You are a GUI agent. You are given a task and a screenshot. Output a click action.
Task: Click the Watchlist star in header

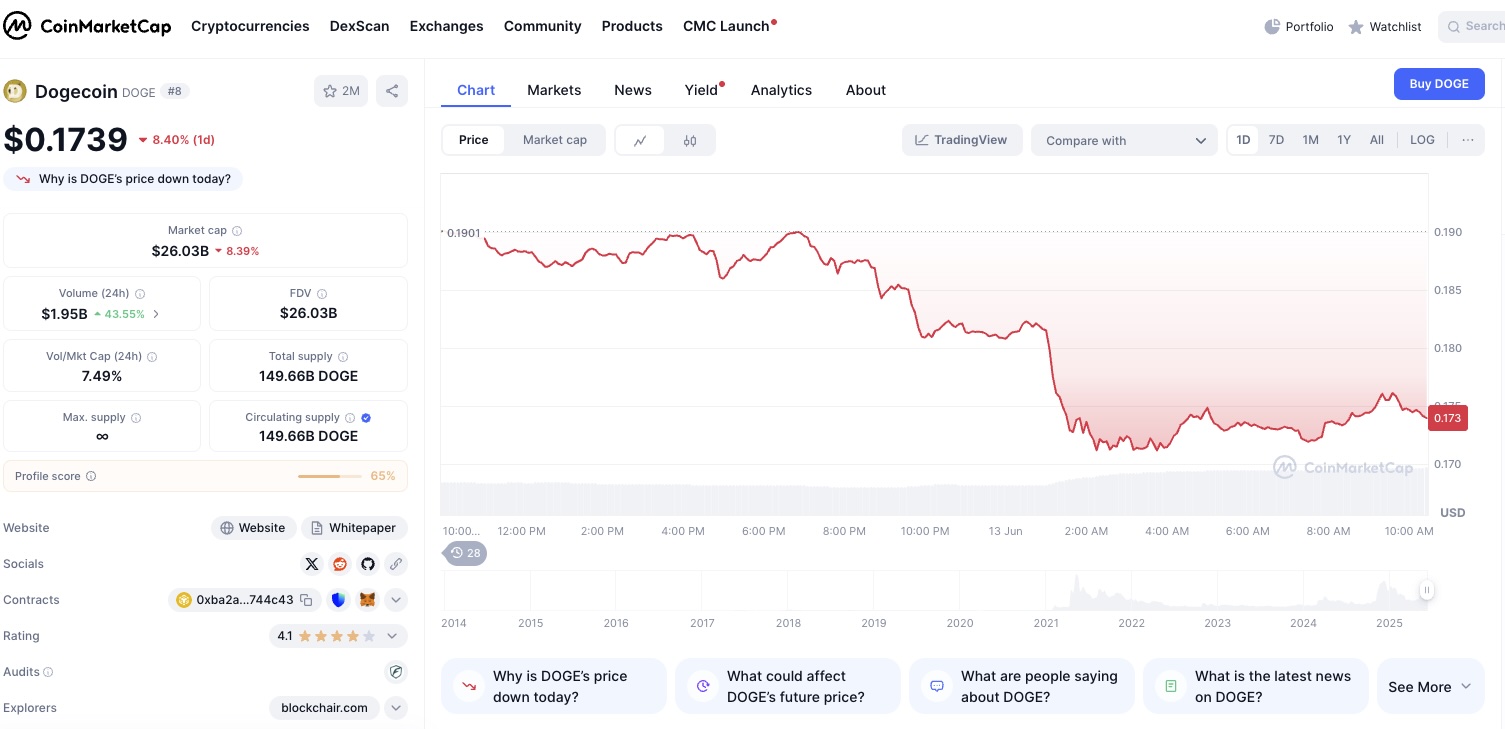[x=1356, y=27]
